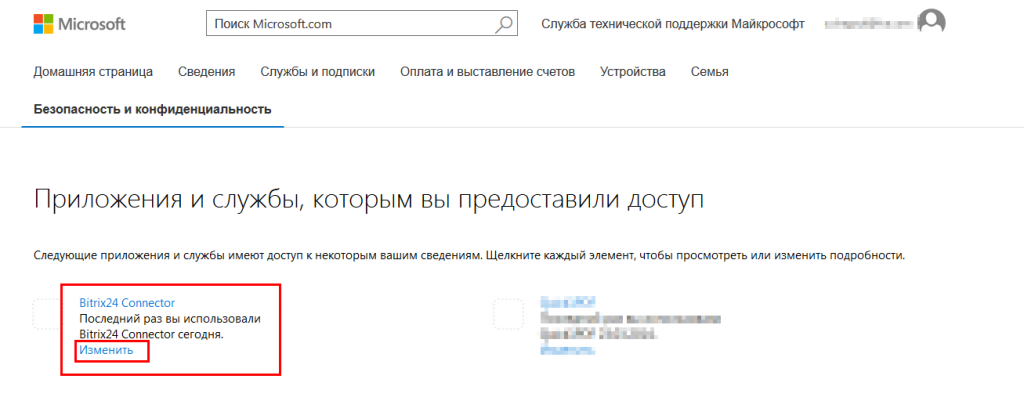Go to Домашняя страница tab
This screenshot has height=408, width=1024.
[x=93, y=72]
